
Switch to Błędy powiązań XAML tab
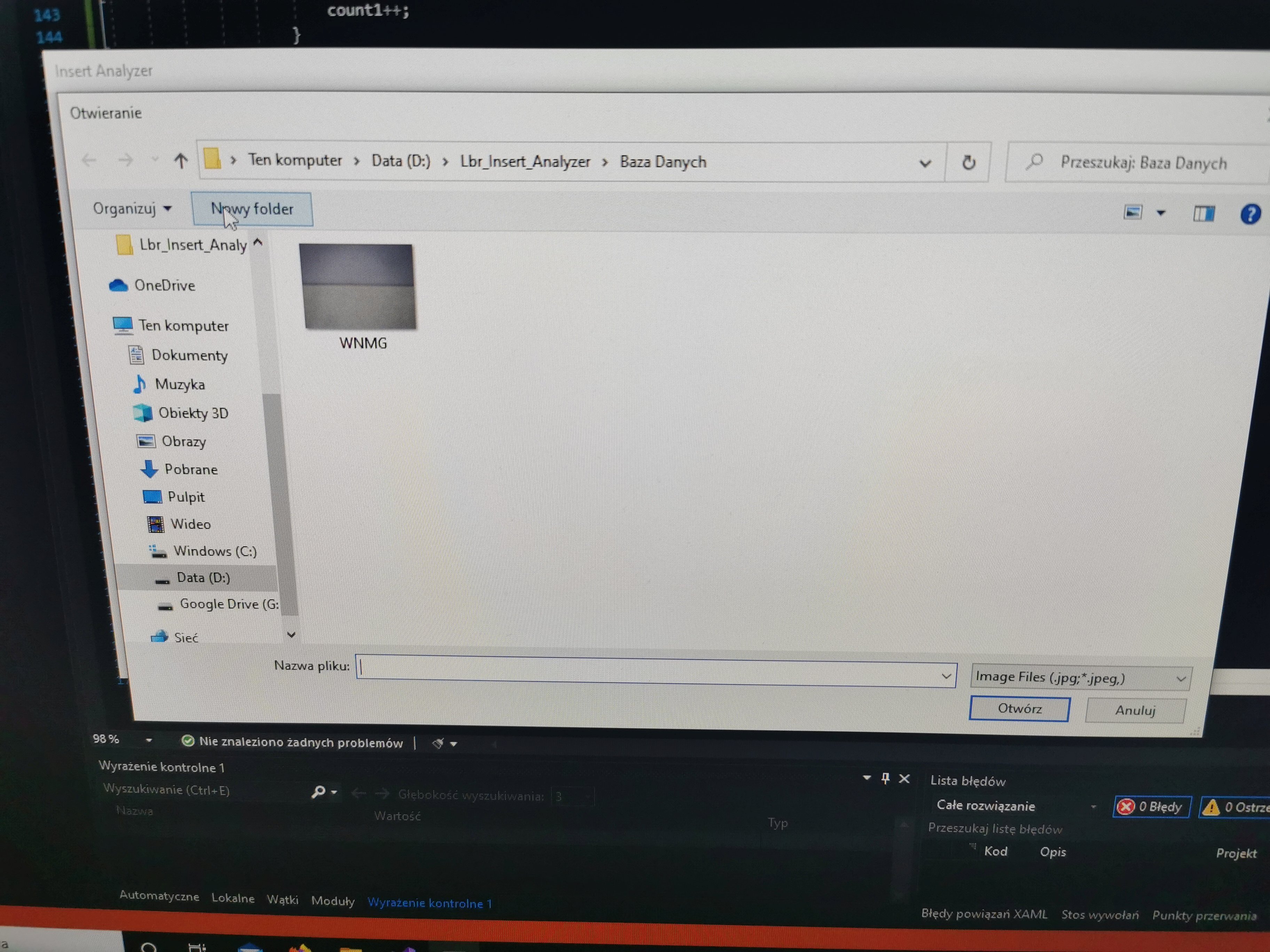click(984, 914)
